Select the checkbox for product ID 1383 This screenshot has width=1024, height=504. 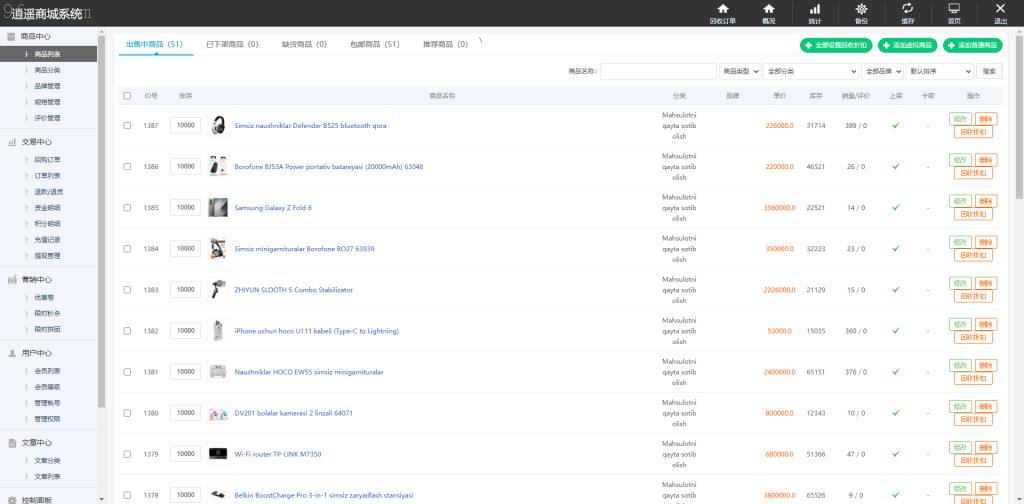click(x=127, y=290)
